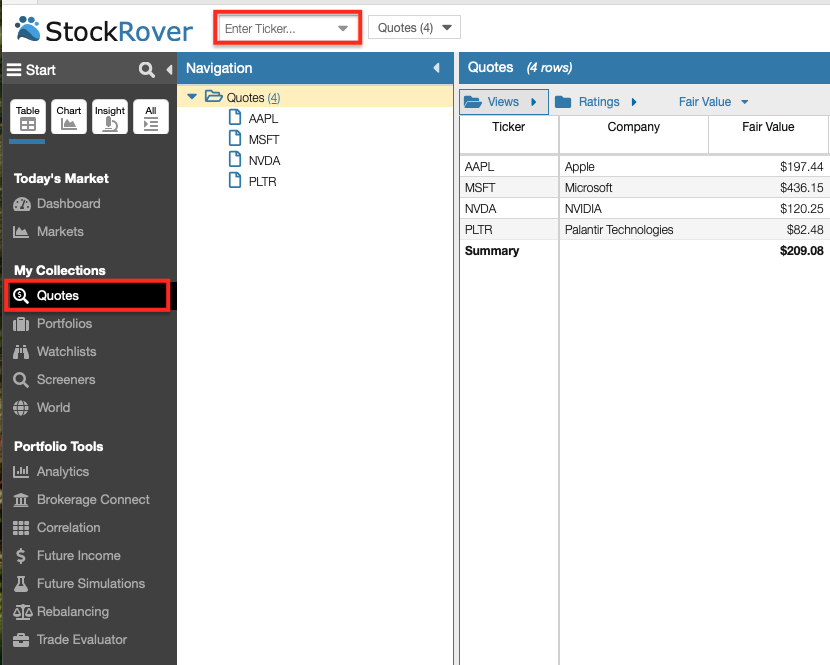Select the NVDA table row ticker

(480, 209)
